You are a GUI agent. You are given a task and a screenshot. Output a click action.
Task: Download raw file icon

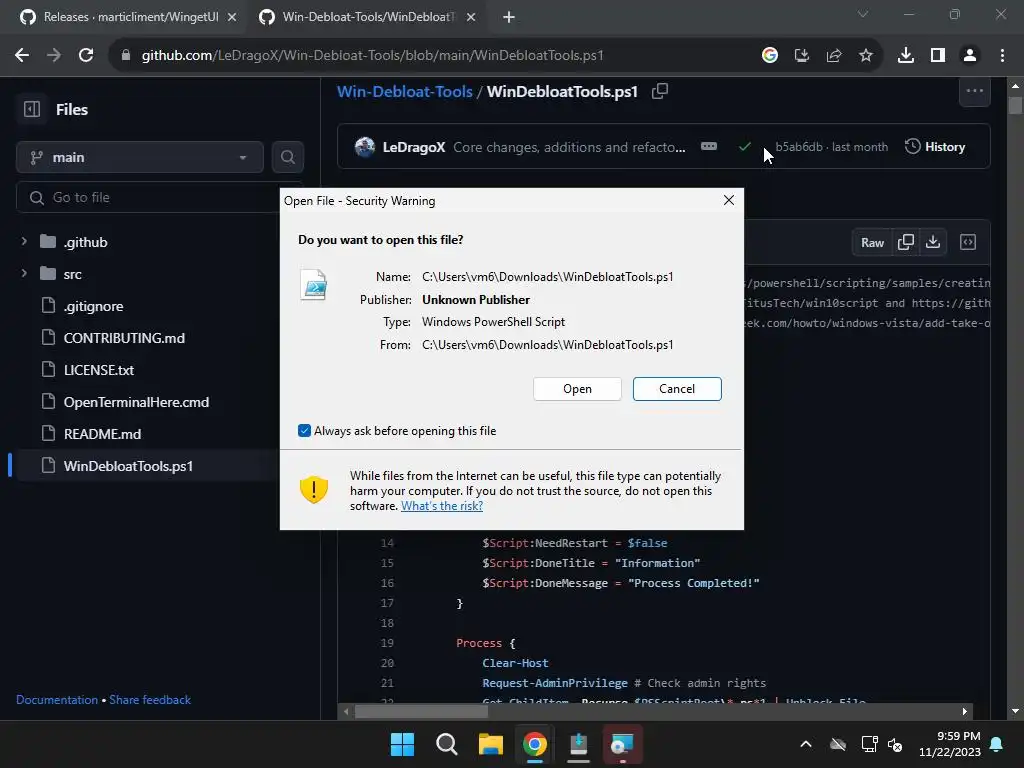933,242
